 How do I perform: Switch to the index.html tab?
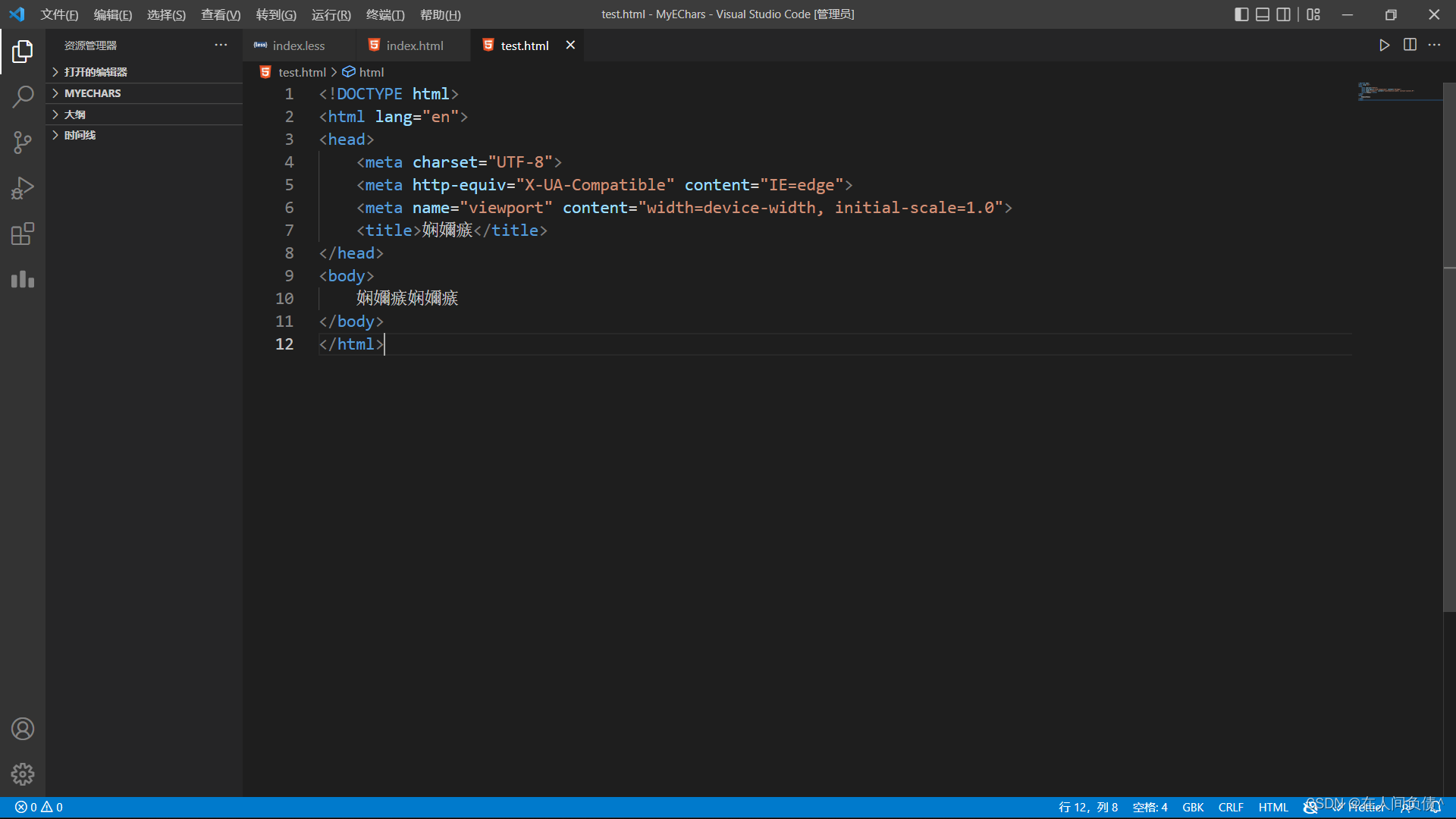(x=414, y=45)
